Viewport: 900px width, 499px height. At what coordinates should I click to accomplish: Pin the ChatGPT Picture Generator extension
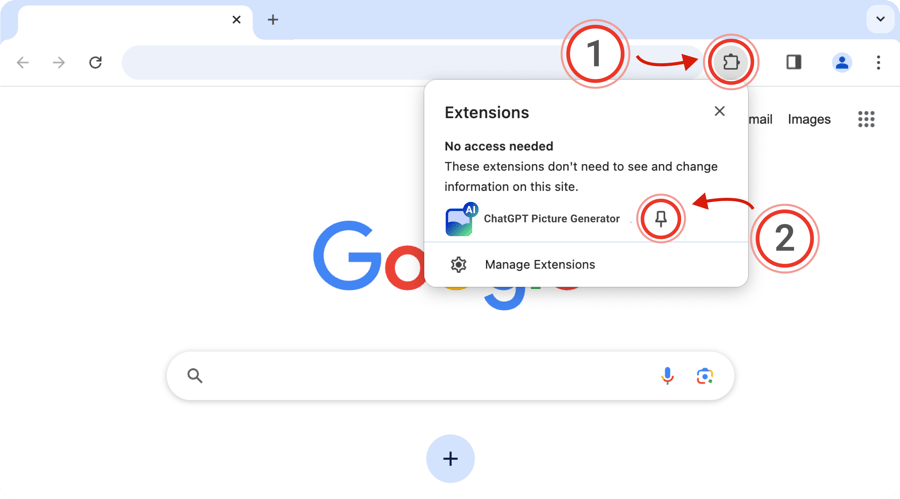[661, 218]
